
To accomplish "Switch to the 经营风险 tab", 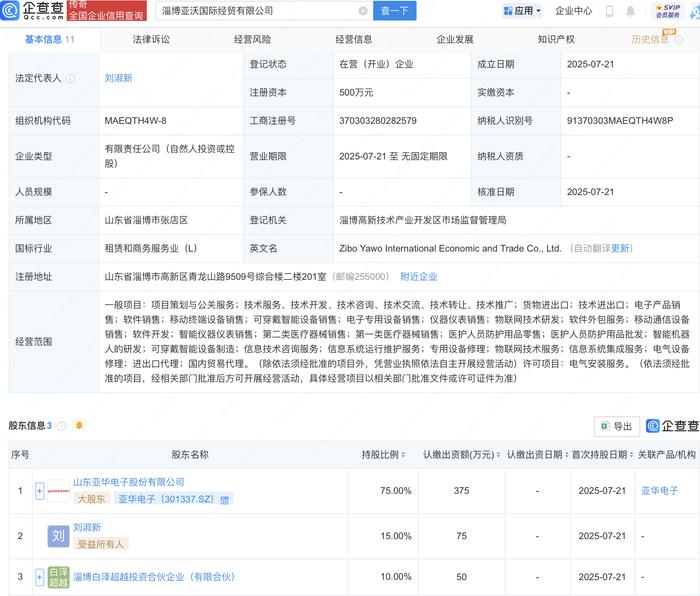I will pyautogui.click(x=252, y=39).
